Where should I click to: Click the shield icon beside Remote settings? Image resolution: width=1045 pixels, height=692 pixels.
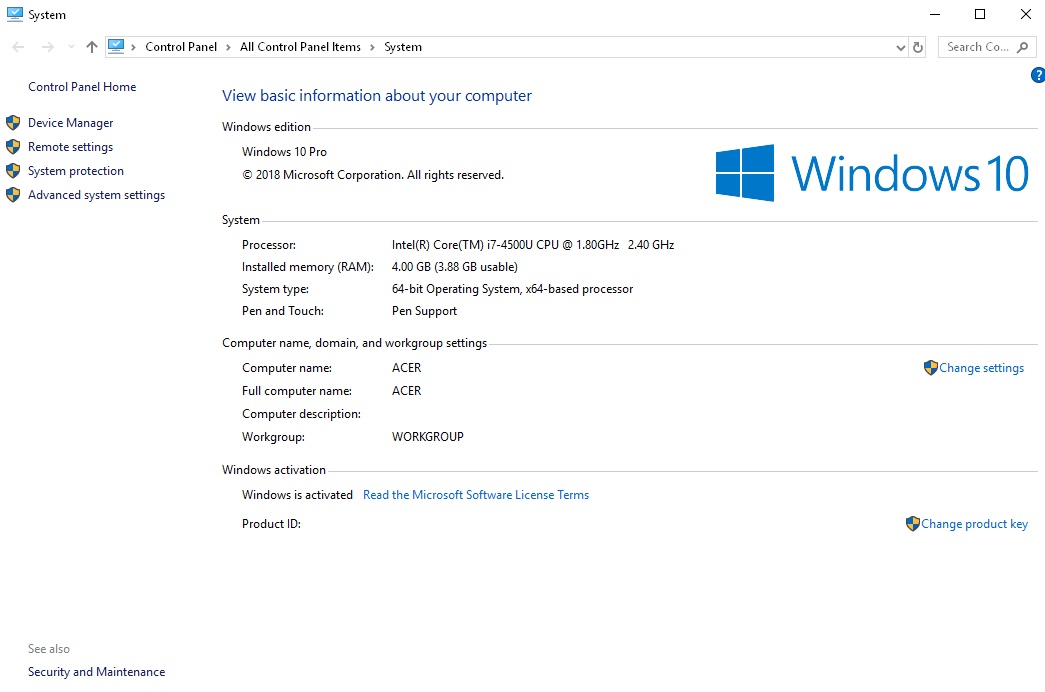click(x=13, y=147)
